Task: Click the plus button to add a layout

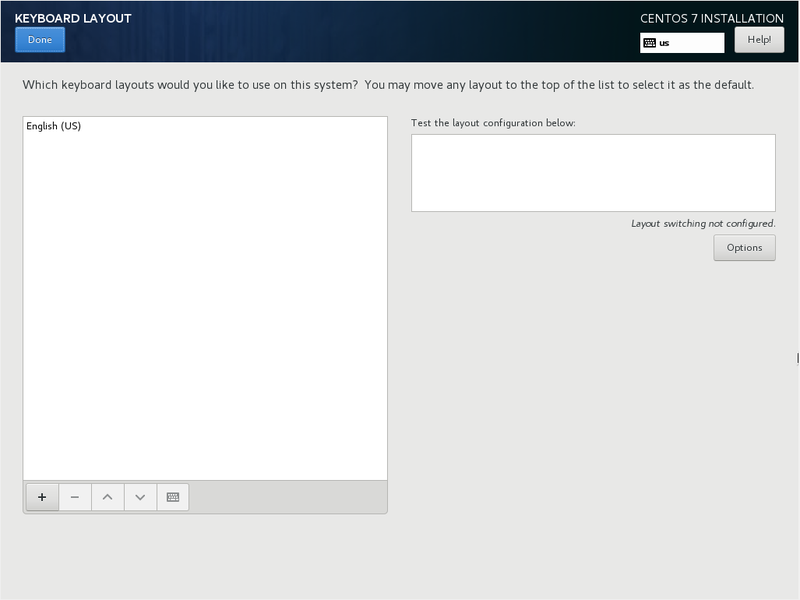Action: 42,497
